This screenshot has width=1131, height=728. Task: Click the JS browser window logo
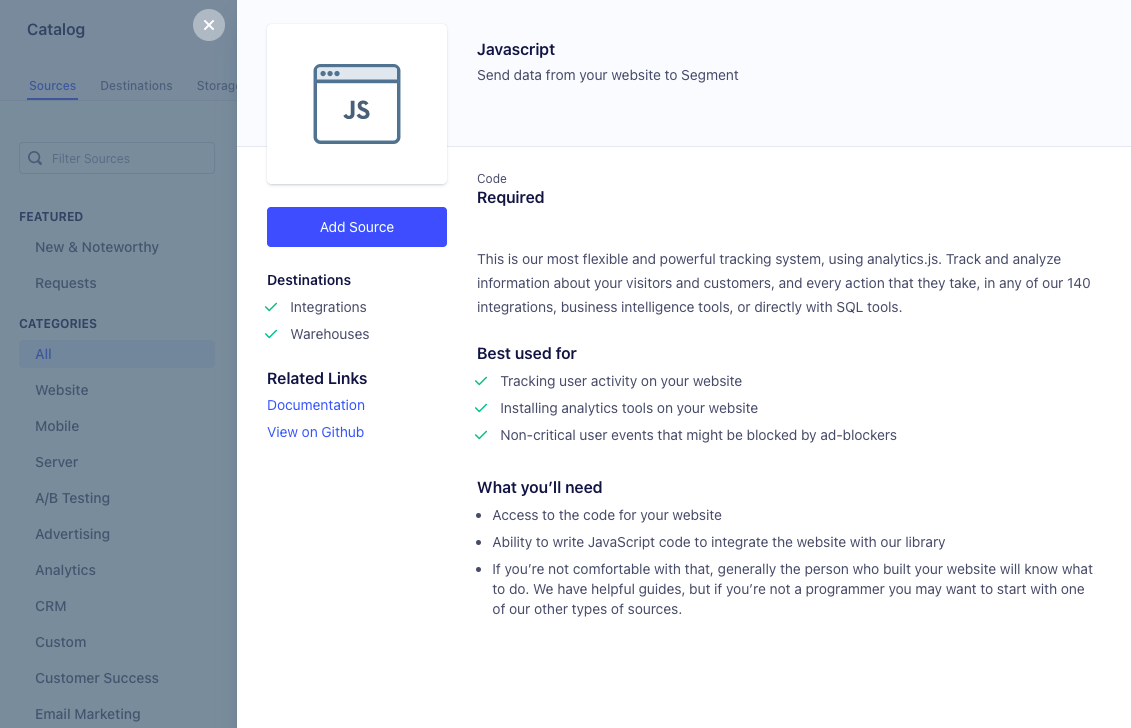pos(357,104)
